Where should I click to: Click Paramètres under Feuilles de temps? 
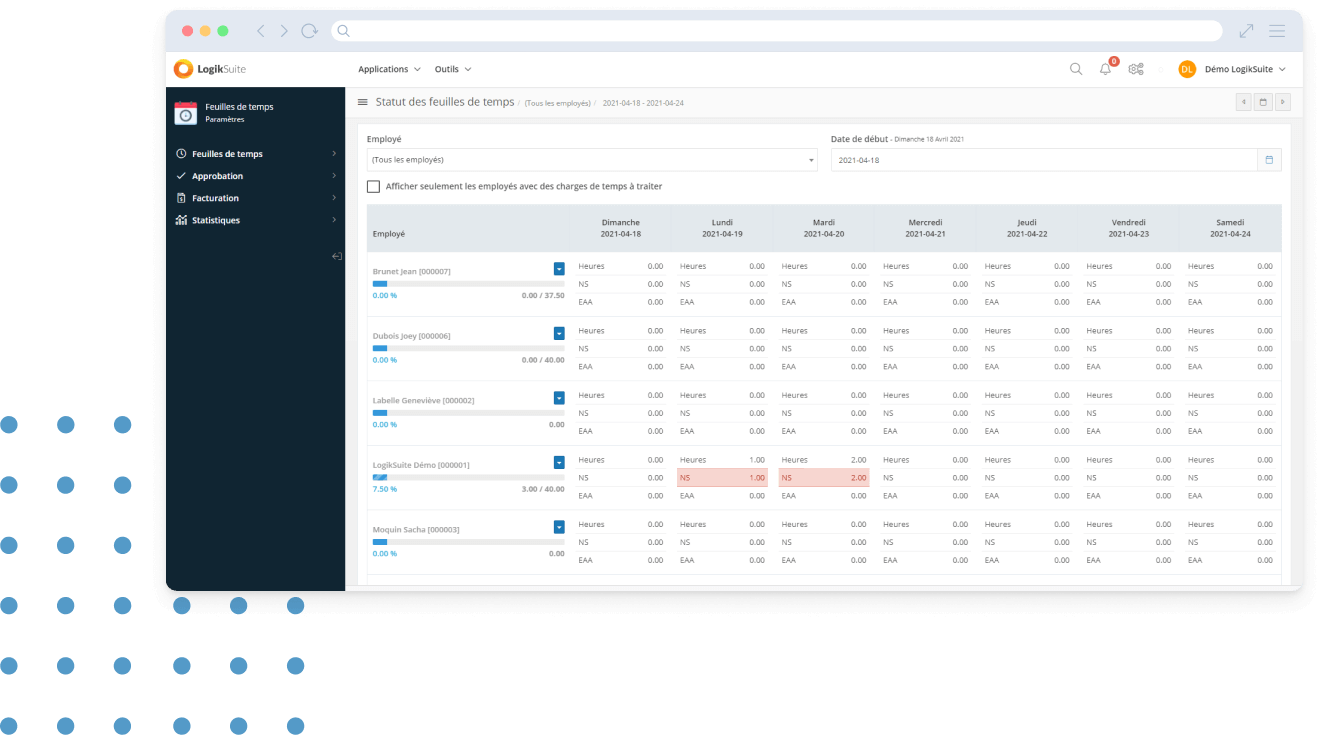(225, 119)
